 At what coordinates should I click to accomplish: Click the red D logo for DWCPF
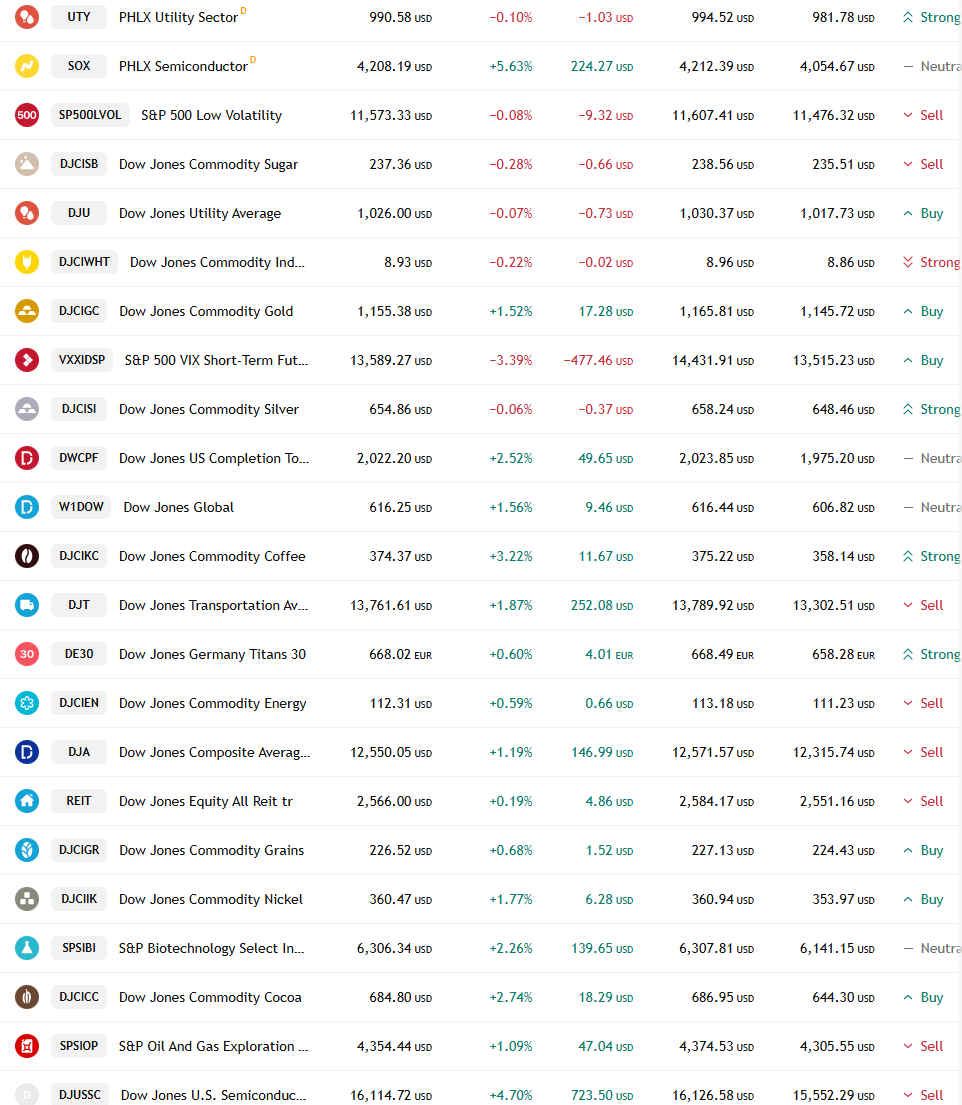(x=27, y=458)
